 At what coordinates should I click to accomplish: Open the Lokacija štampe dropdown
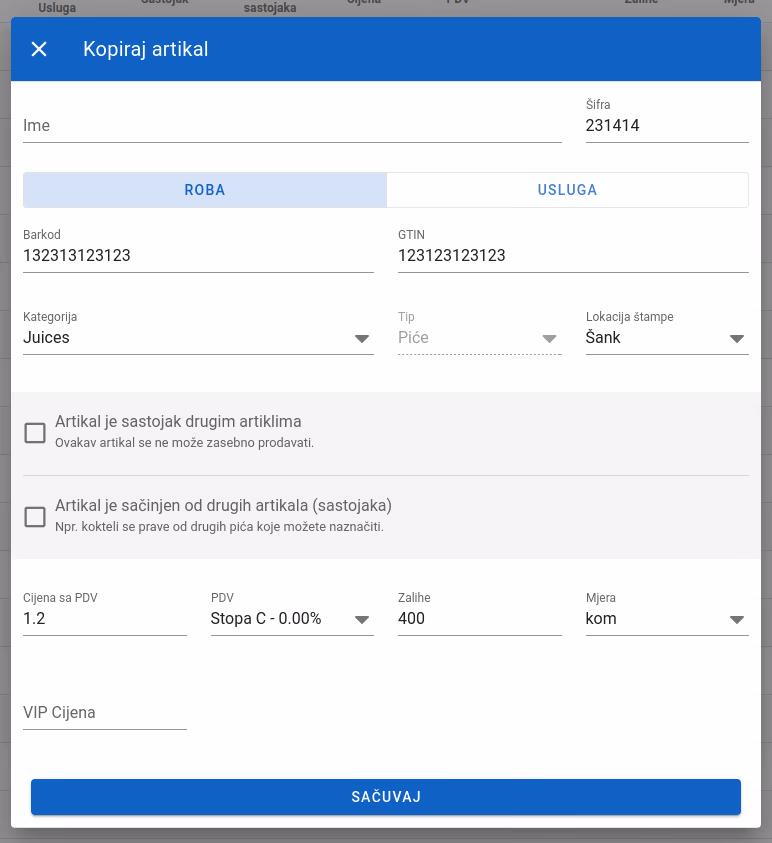point(667,338)
